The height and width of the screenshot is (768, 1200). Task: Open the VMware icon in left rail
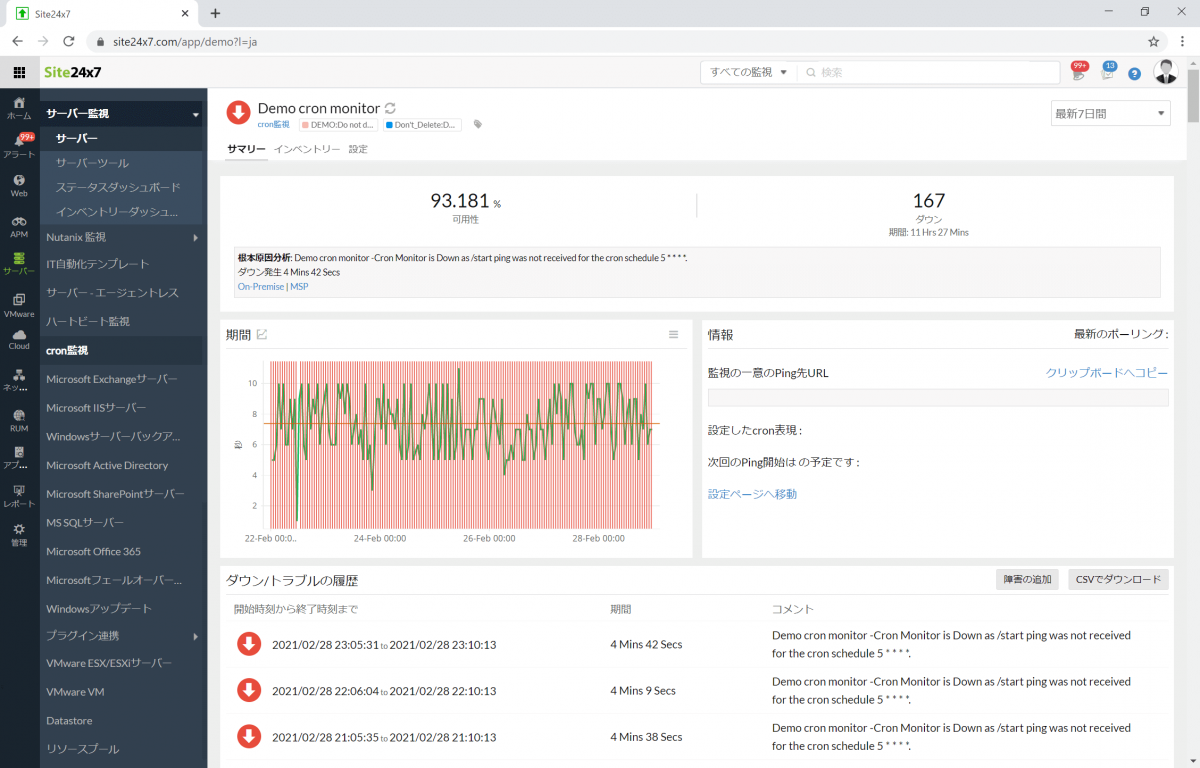pyautogui.click(x=19, y=305)
